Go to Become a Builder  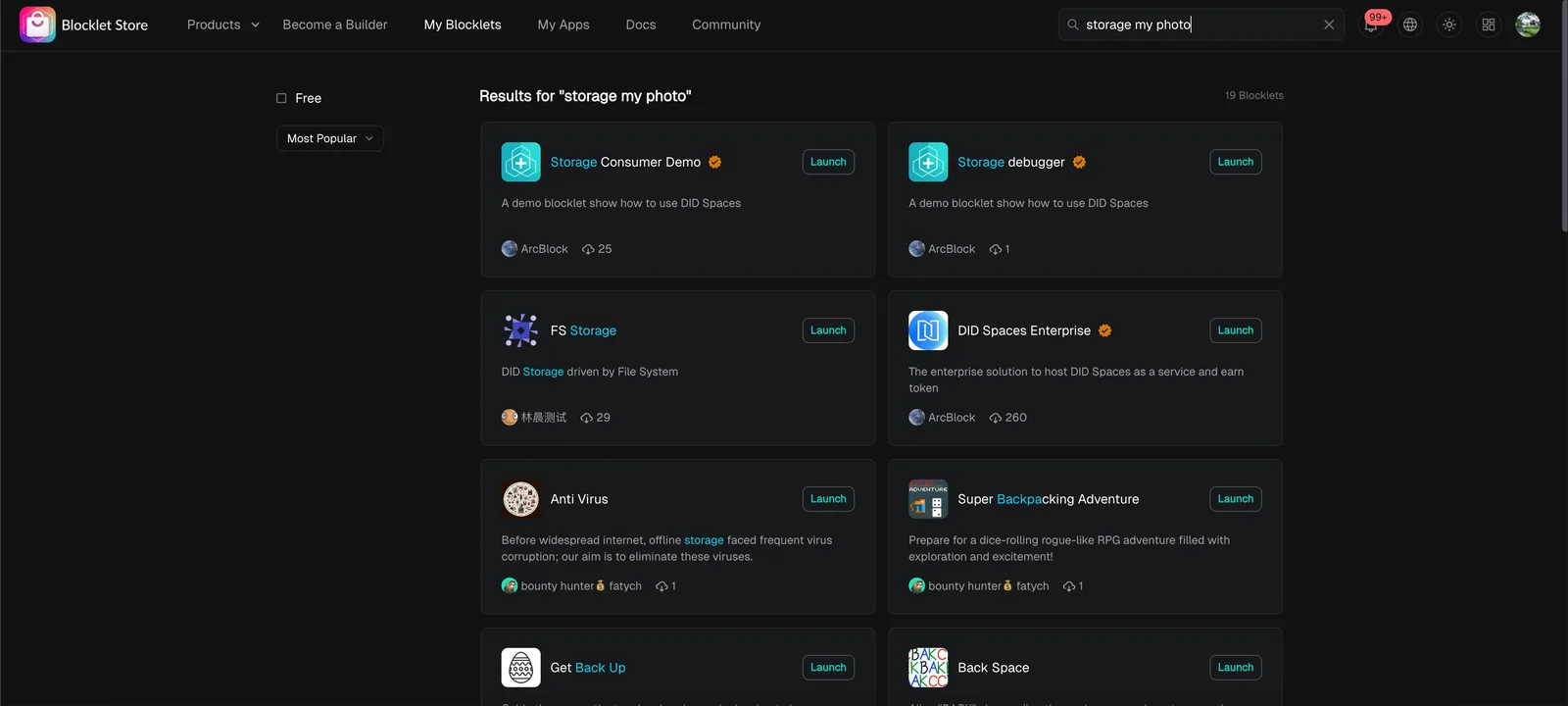tap(335, 25)
